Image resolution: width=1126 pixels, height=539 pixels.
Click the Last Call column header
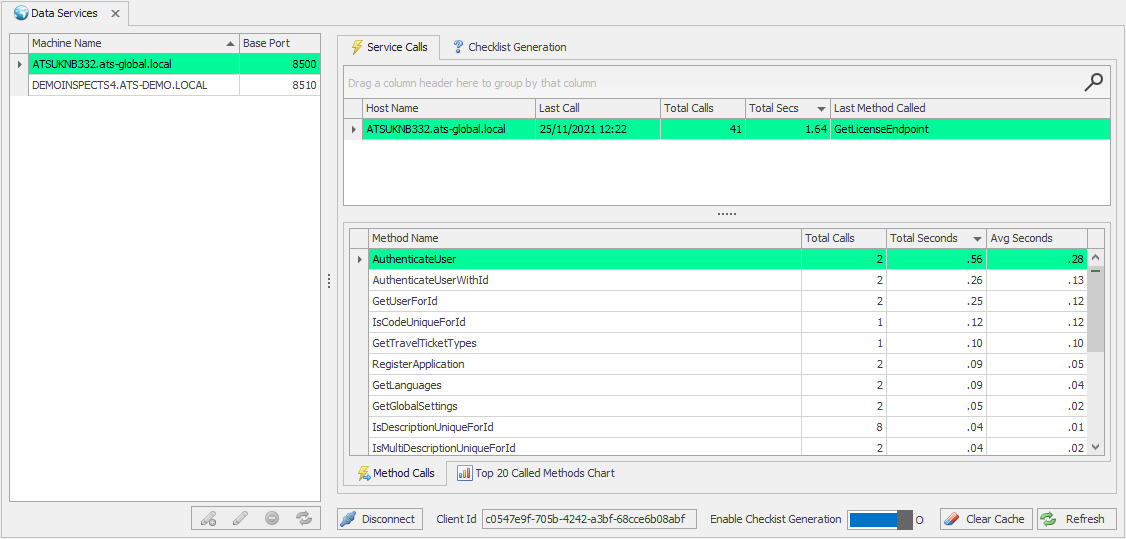(x=597, y=108)
